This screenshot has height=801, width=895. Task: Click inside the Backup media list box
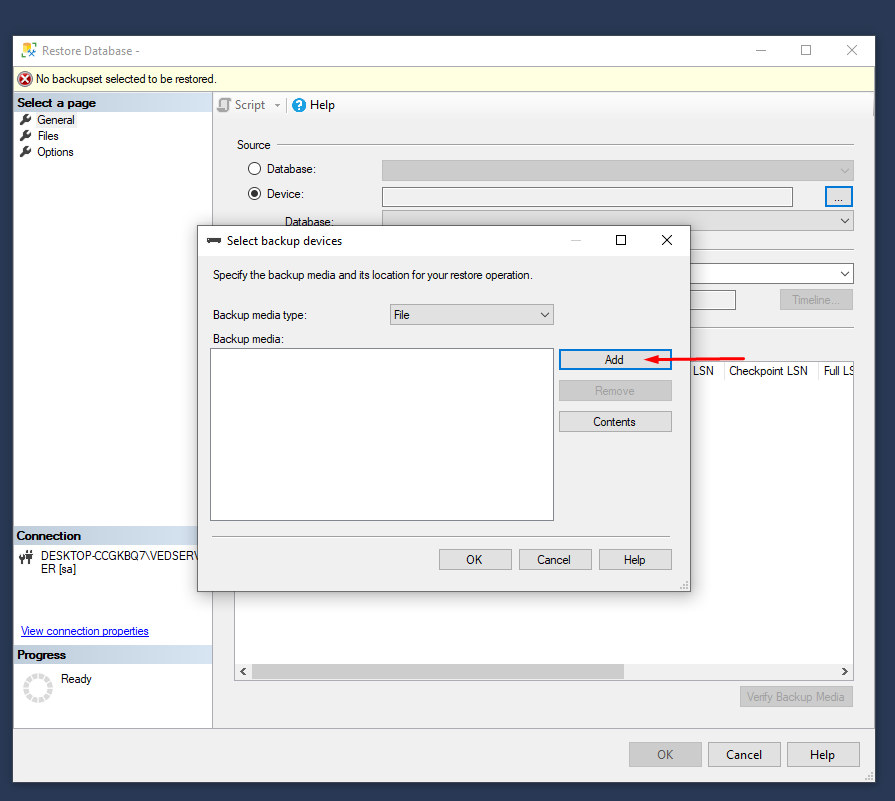[381, 434]
